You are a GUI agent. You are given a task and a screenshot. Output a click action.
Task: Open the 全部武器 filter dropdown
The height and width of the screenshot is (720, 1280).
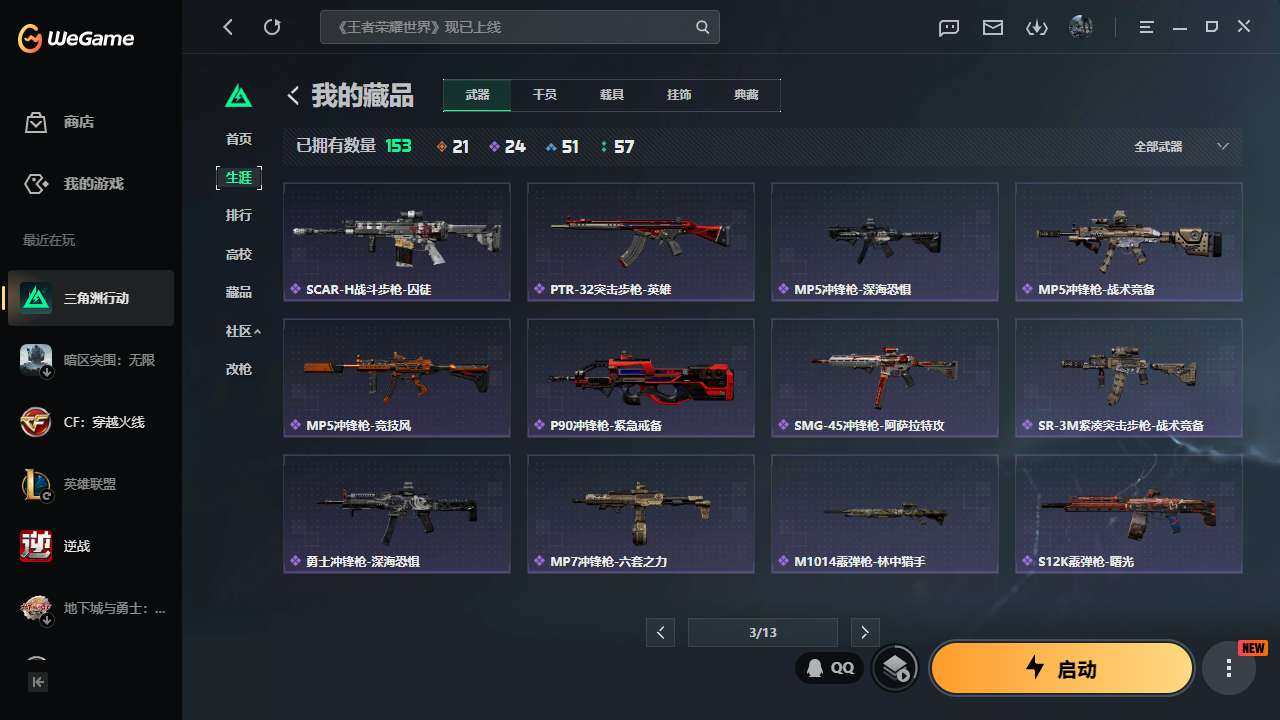click(x=1181, y=146)
